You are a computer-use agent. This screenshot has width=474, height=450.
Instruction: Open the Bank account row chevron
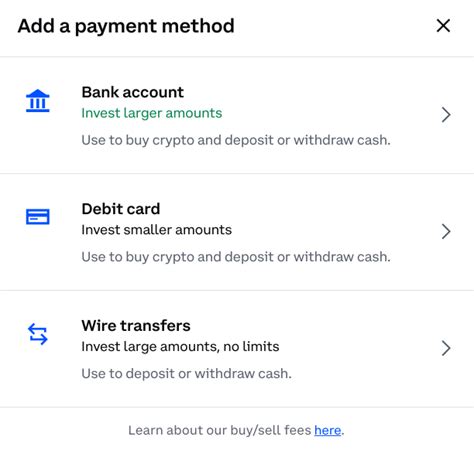446,115
